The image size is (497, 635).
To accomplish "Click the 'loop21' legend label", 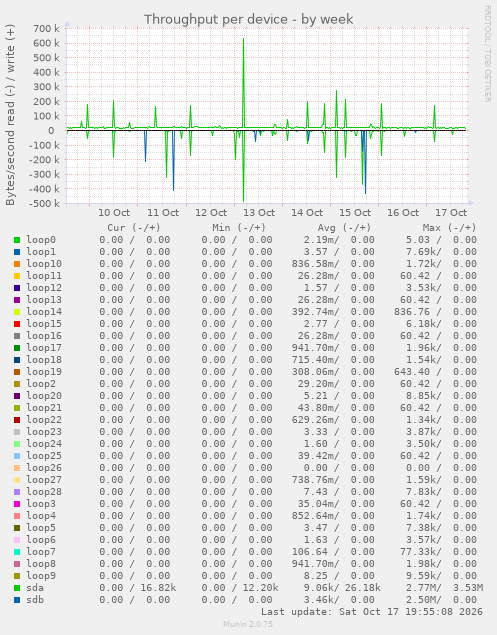I will tap(44, 408).
